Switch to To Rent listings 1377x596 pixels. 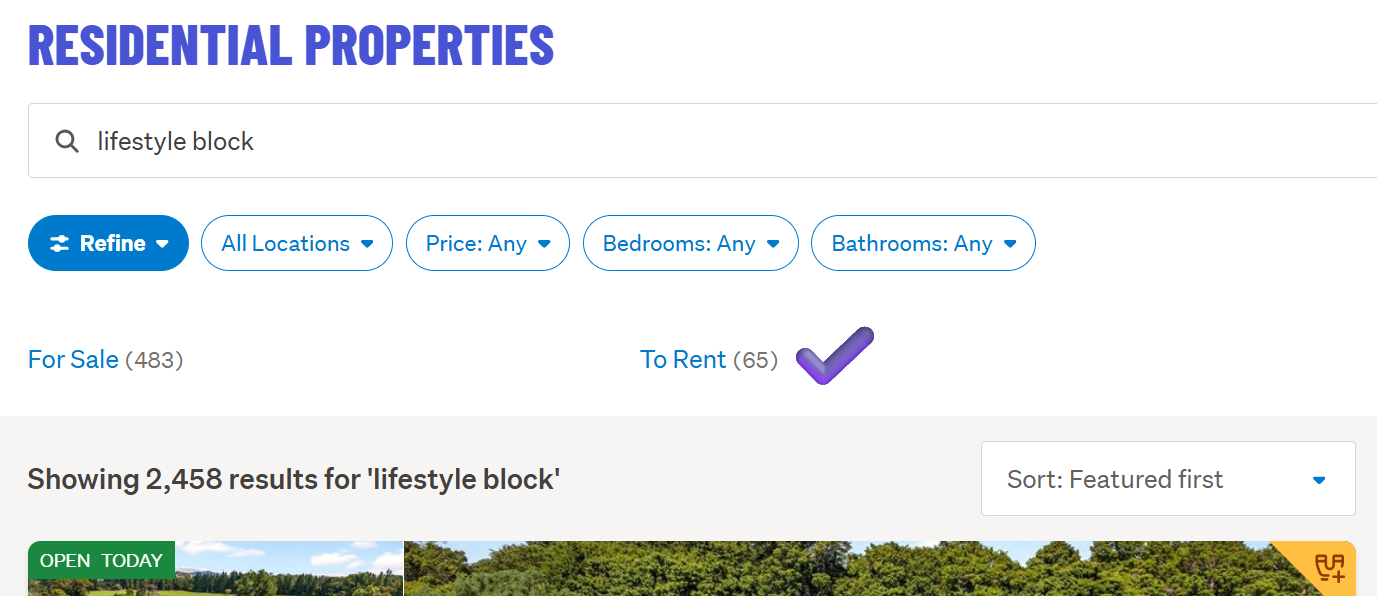coord(683,360)
